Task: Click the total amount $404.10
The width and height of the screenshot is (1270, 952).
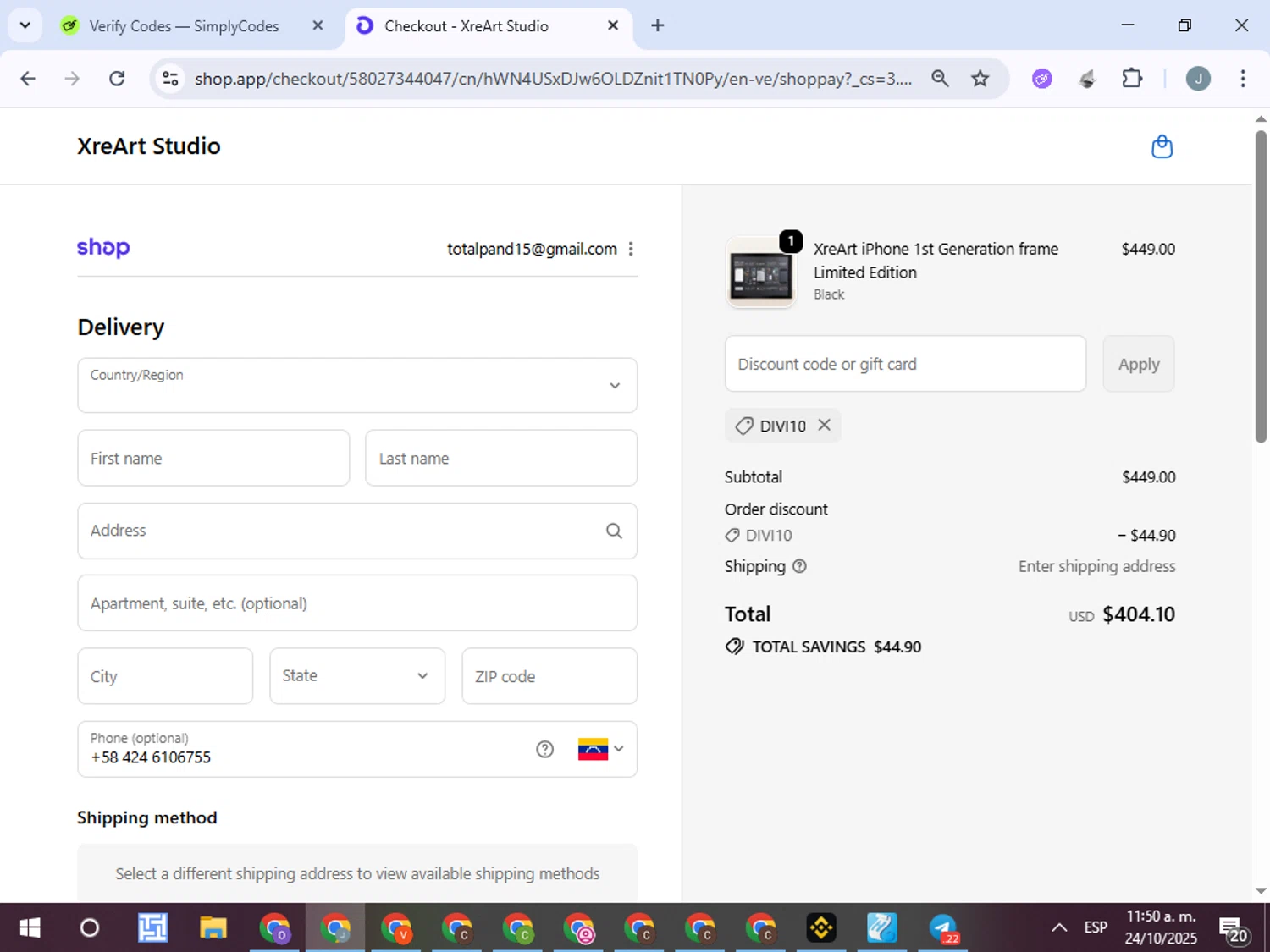Action: click(1139, 614)
